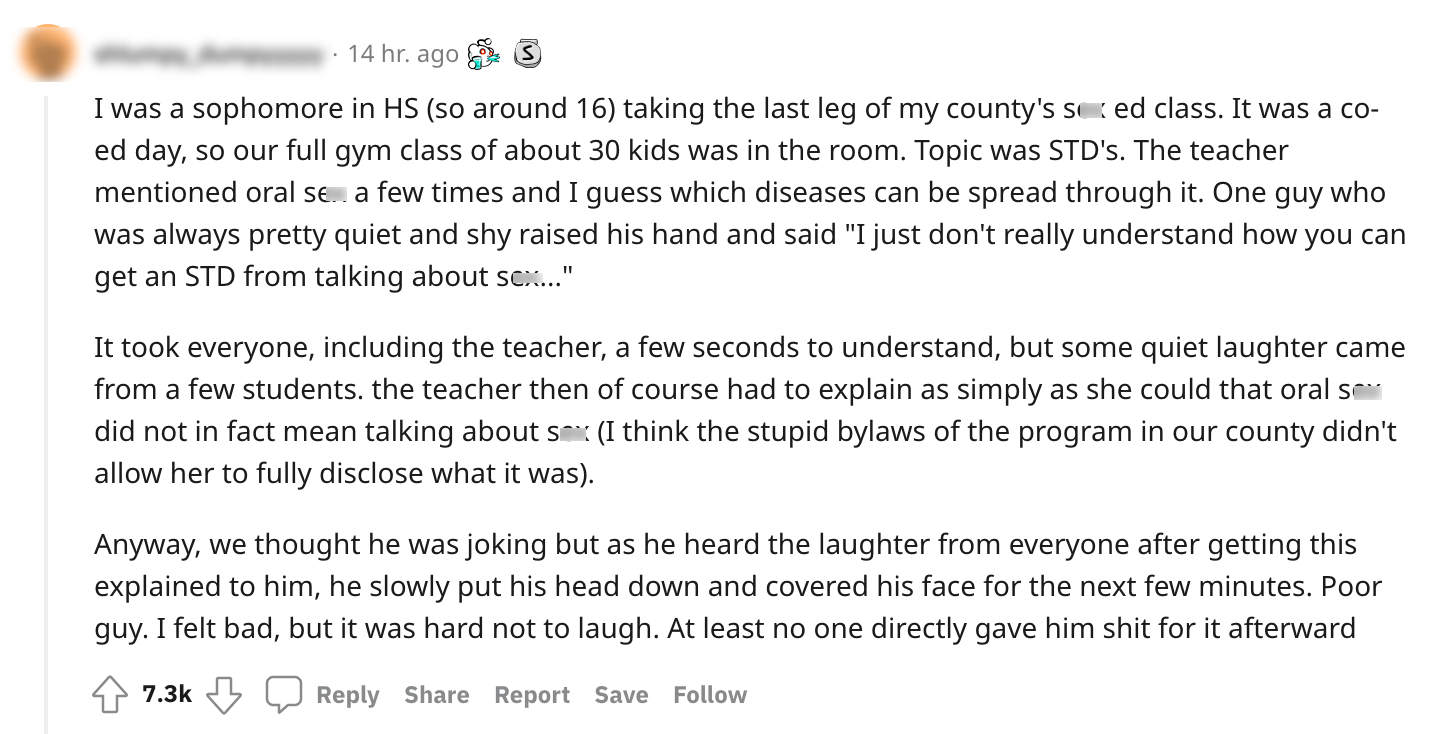Save the comment
Image resolution: width=1440 pixels, height=734 pixels.
pyautogui.click(x=621, y=695)
